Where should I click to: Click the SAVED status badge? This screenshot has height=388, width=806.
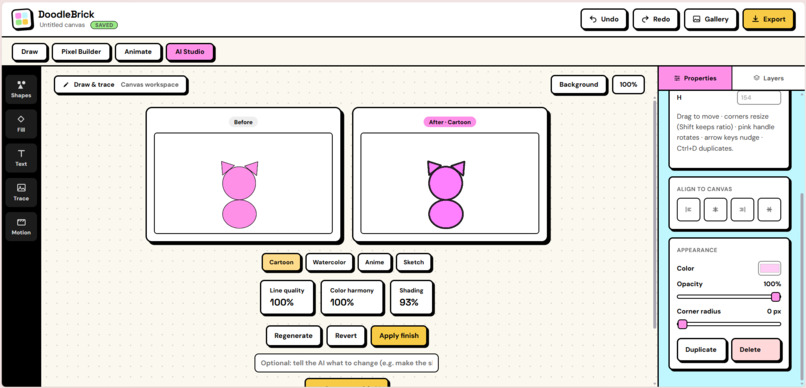point(104,25)
